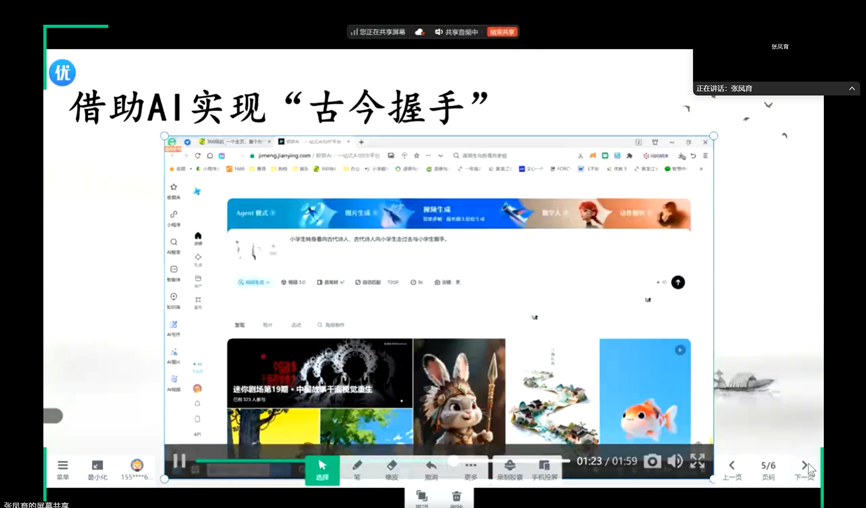866x508 pixels.
Task: Open the goldfish thumbnail image
Action: click(x=643, y=390)
